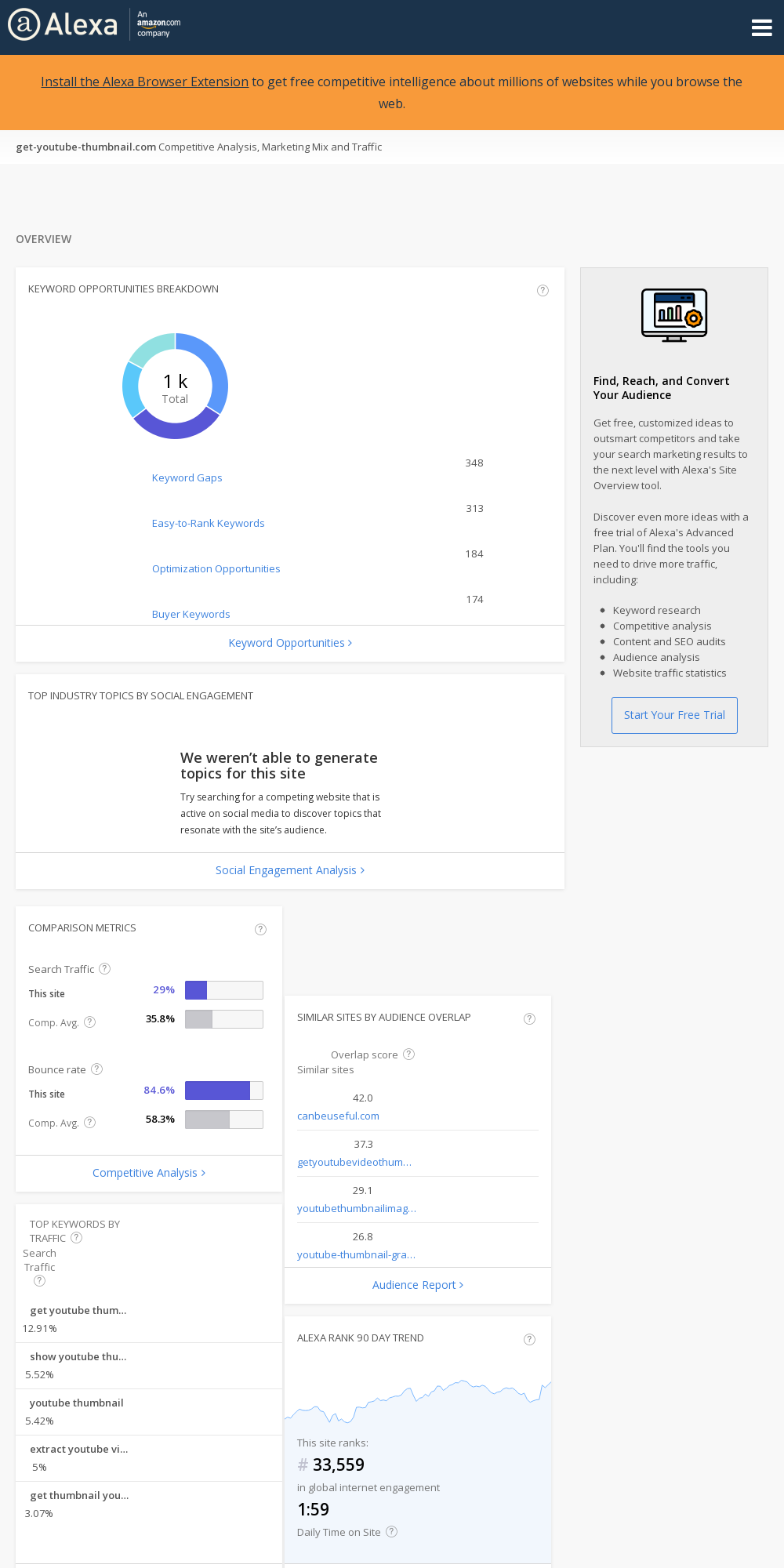Click help icon beside Bounce rate Comp. Avg.
Image resolution: width=784 pixels, height=1568 pixels.
[x=90, y=1122]
